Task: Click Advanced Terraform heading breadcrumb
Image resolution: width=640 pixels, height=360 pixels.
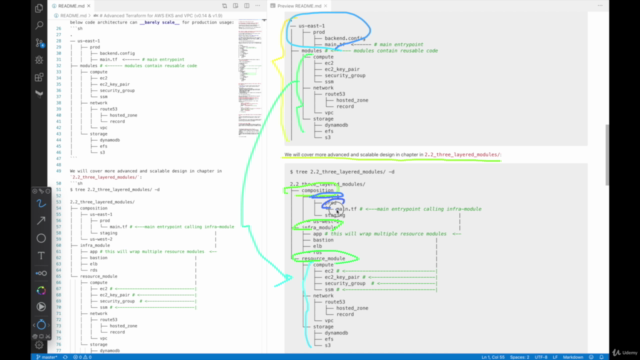Action: [x=158, y=16]
